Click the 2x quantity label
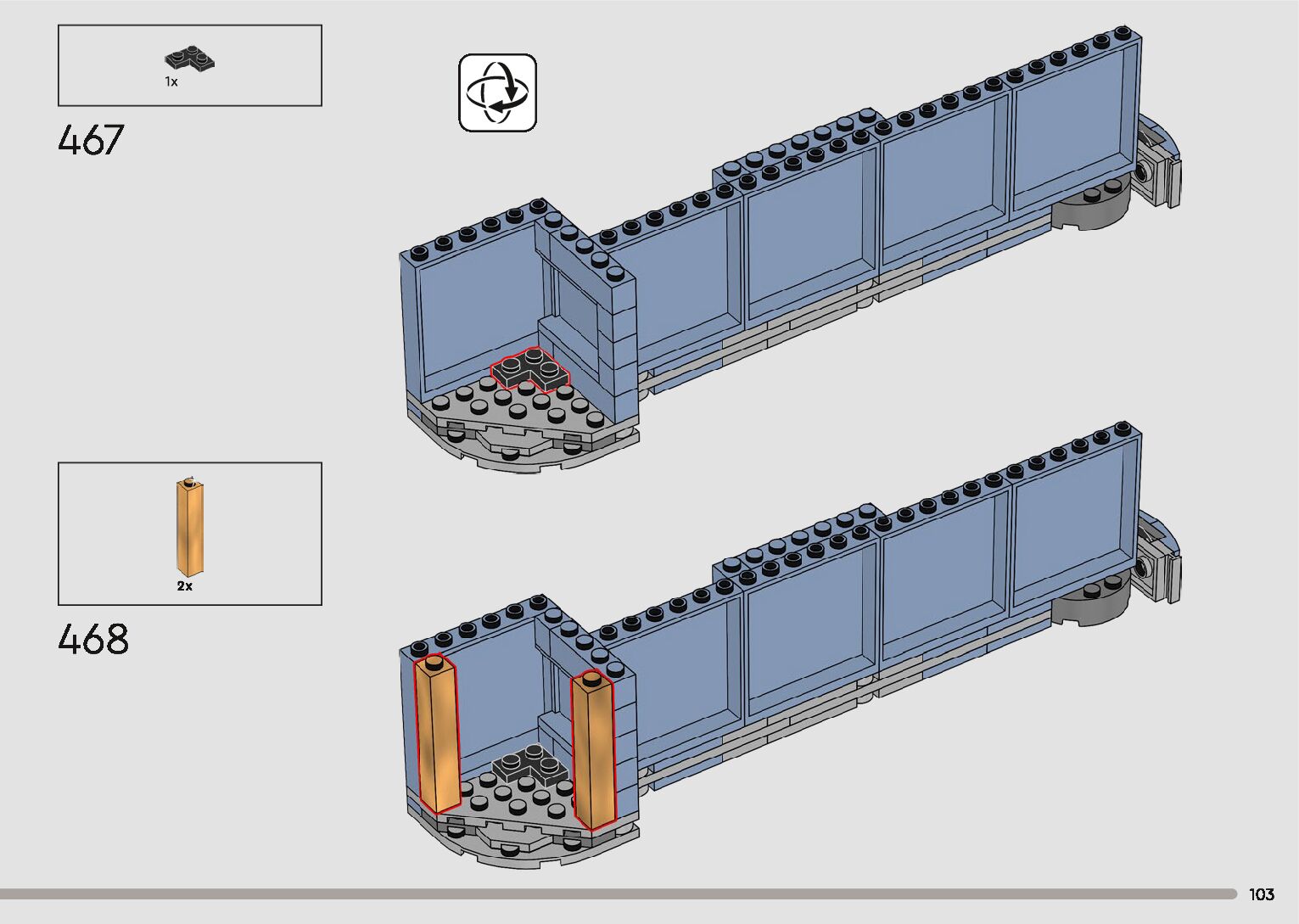Image resolution: width=1299 pixels, height=924 pixels. pos(185,586)
